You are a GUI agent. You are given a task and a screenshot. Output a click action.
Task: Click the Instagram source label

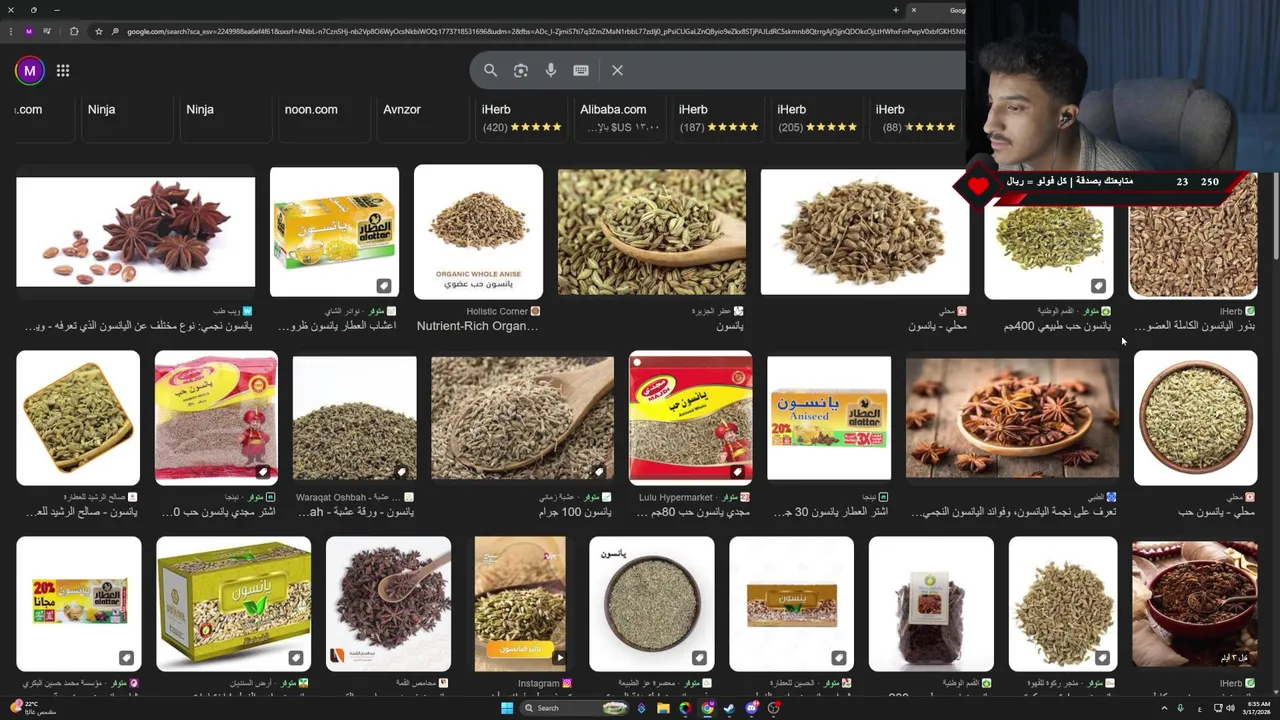(538, 683)
